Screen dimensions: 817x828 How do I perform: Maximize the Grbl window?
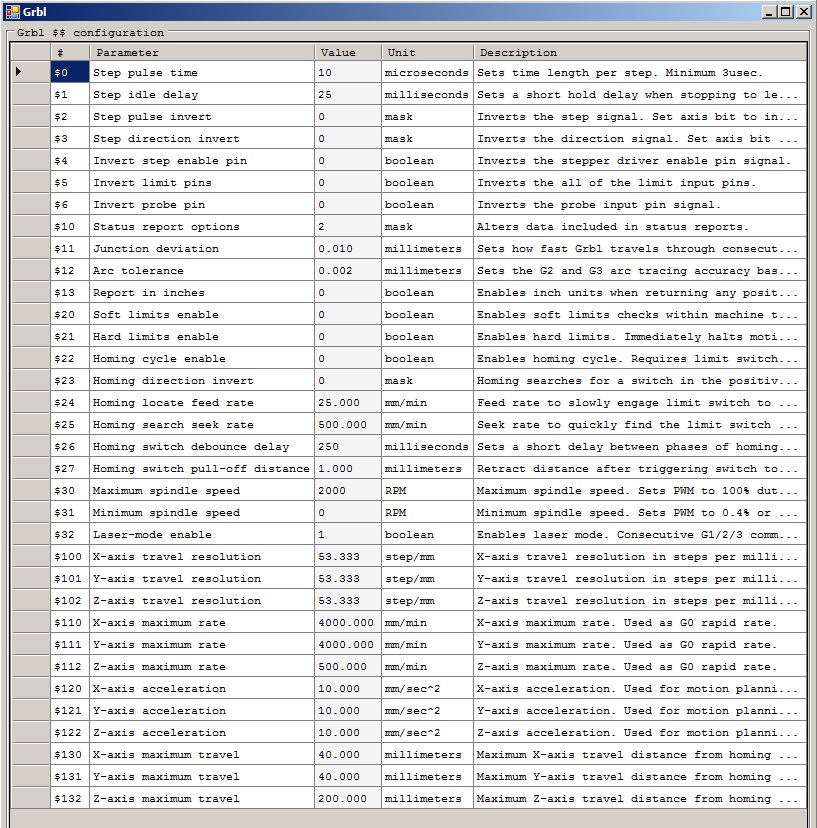tap(786, 12)
